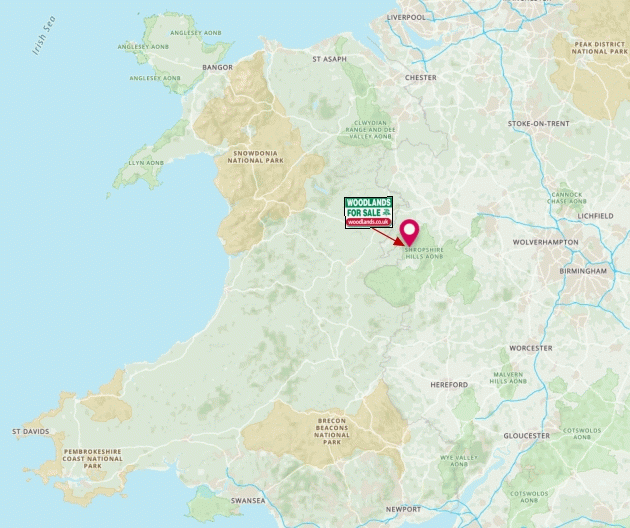The image size is (630, 528).
Task: Click the pink location pin marker
Action: click(x=409, y=233)
